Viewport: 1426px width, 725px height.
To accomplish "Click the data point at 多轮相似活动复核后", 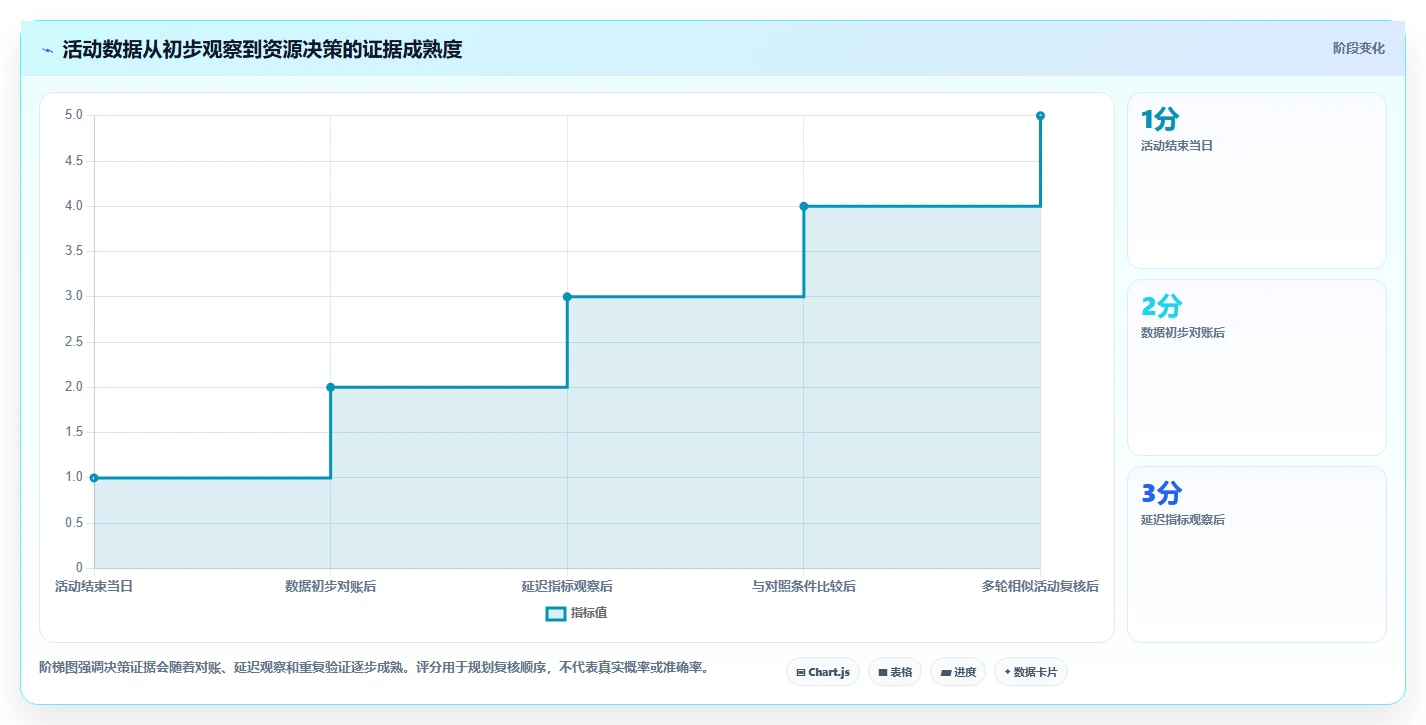I will point(1040,116).
